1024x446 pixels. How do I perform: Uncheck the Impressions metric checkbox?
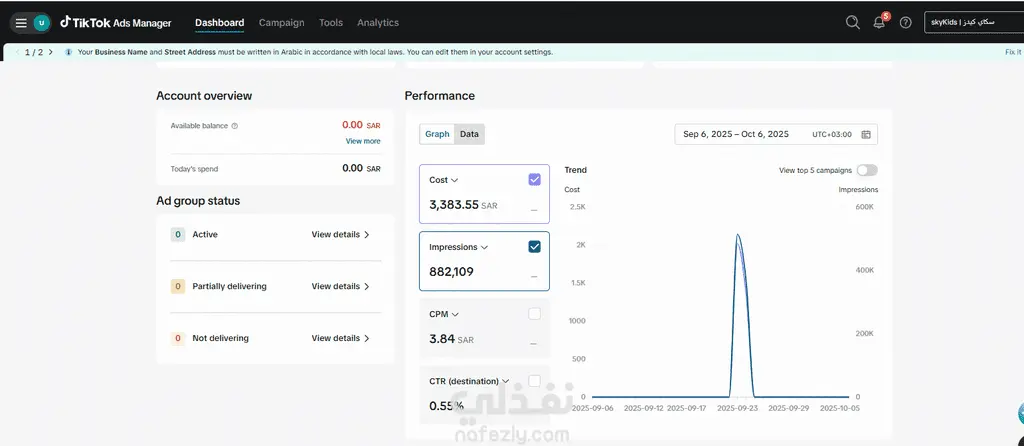click(534, 247)
